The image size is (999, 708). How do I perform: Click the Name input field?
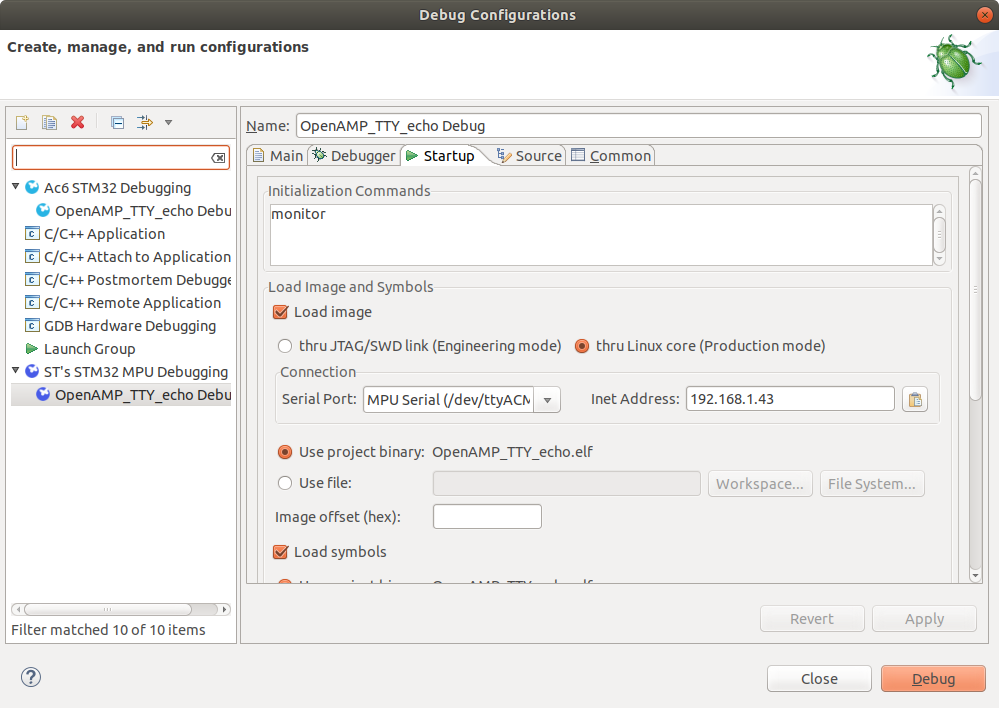point(638,126)
